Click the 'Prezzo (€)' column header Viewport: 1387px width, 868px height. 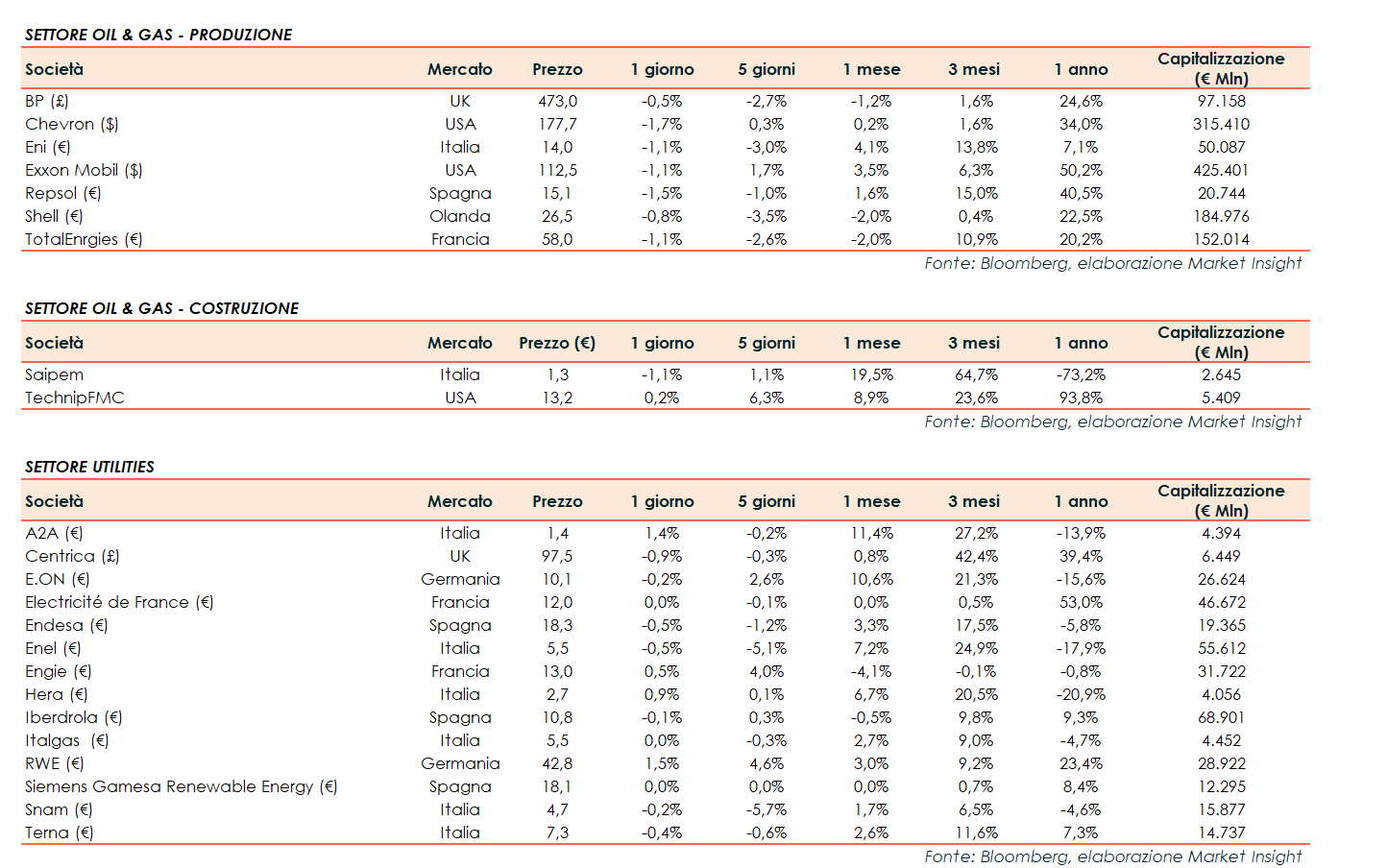pos(557,343)
